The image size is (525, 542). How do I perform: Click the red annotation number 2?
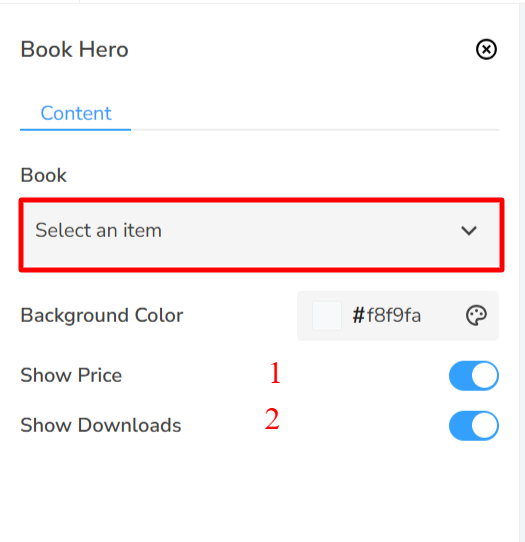pyautogui.click(x=272, y=419)
